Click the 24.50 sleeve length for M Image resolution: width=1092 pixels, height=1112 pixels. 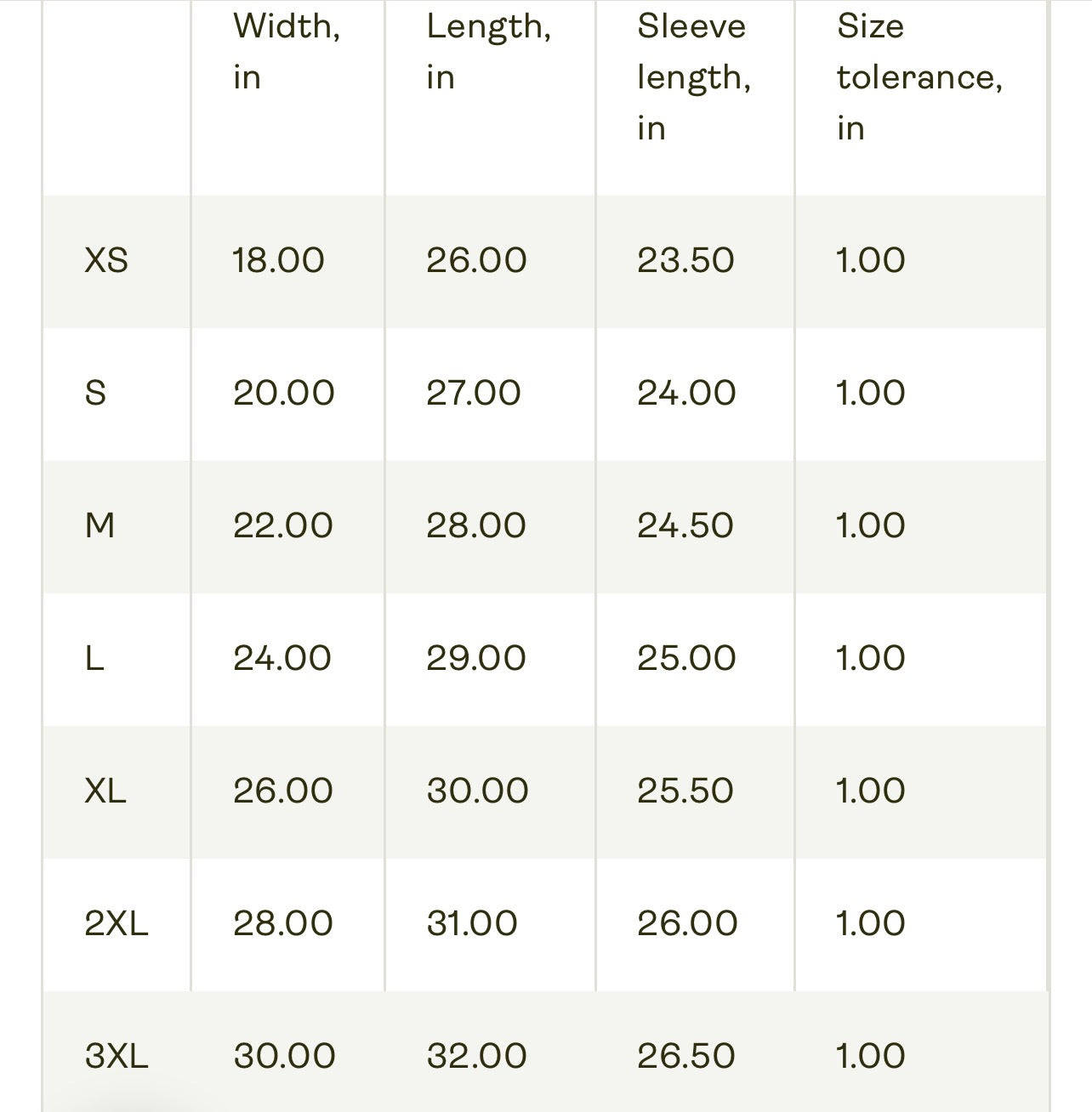tap(685, 525)
